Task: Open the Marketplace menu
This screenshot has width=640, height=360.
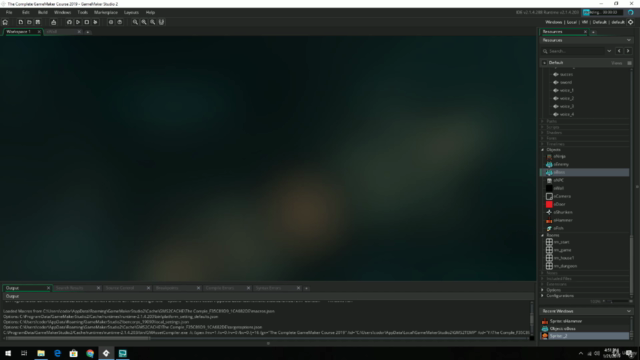Action: pyautogui.click(x=106, y=12)
